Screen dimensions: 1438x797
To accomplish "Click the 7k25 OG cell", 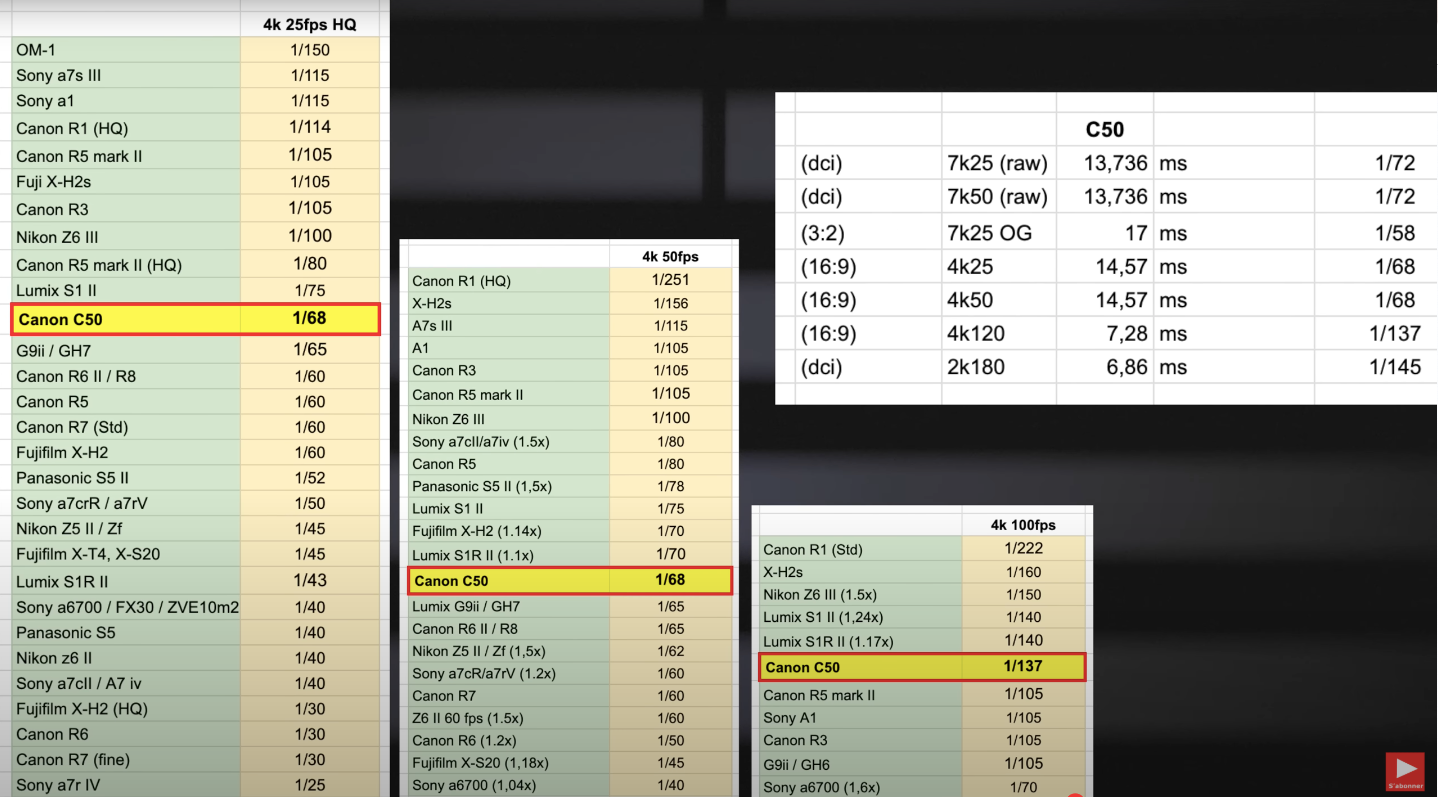I will [989, 233].
